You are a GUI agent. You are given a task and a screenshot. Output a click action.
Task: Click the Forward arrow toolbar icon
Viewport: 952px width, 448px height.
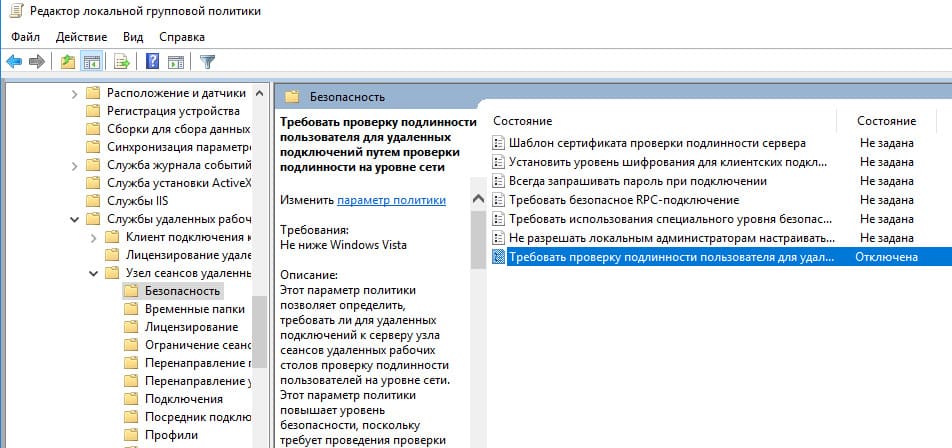coord(37,61)
